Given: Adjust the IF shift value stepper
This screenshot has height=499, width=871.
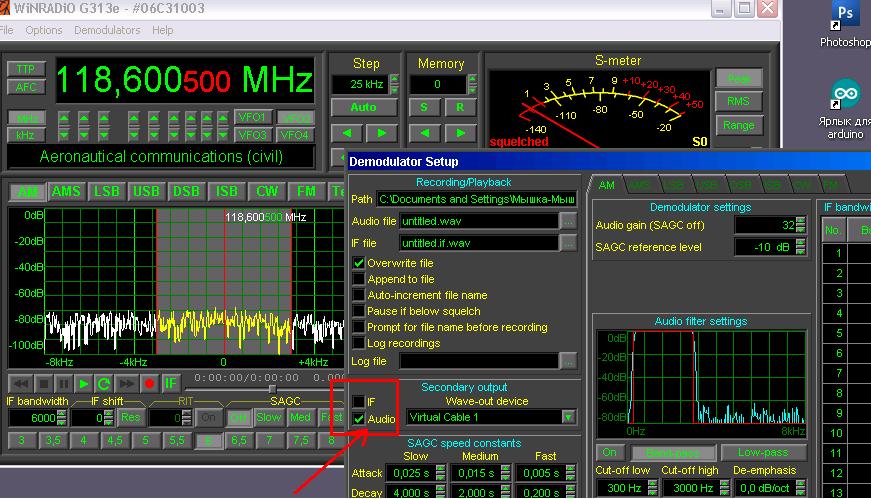Looking at the screenshot, I should click(109, 418).
